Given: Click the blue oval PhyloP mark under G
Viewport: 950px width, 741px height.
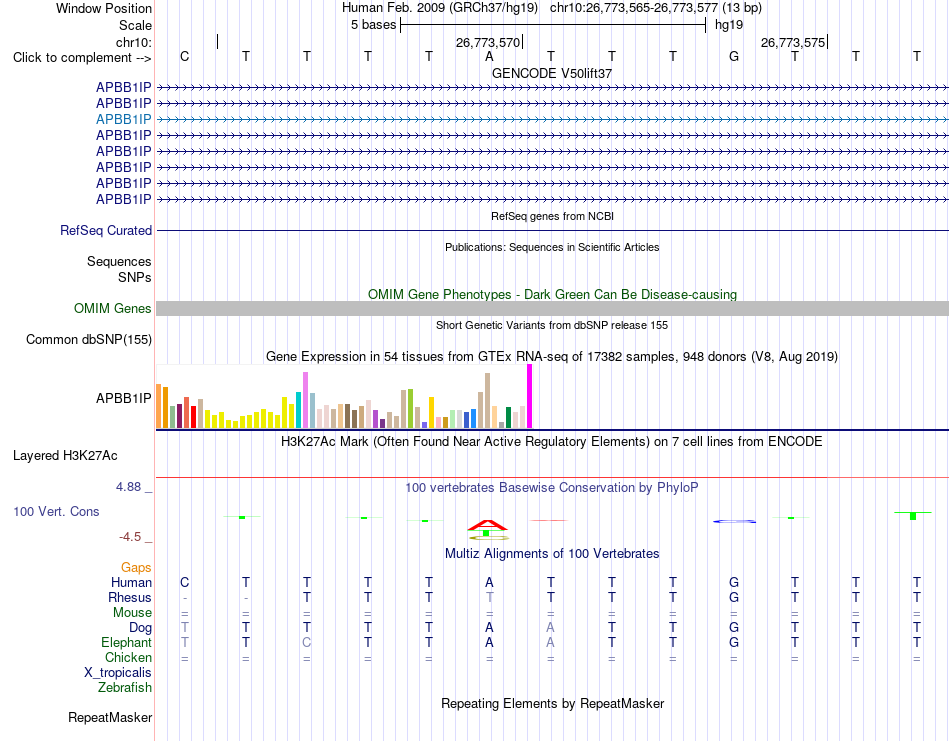Looking at the screenshot, I should 734,521.
